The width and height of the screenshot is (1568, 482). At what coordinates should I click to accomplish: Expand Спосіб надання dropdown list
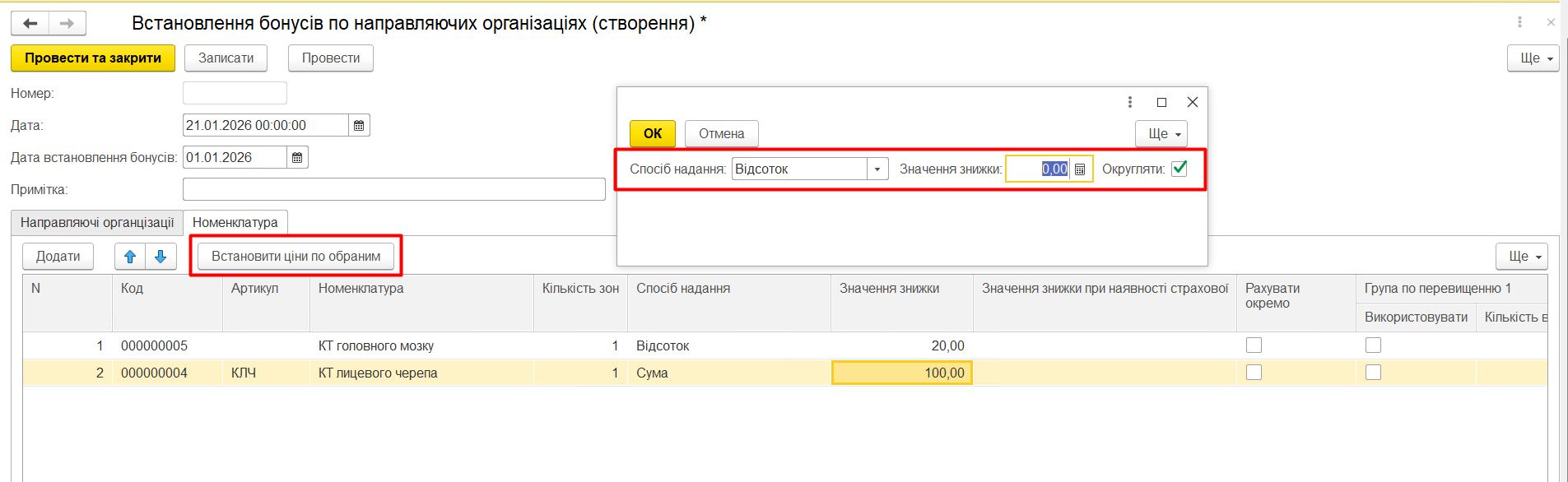[x=877, y=169]
